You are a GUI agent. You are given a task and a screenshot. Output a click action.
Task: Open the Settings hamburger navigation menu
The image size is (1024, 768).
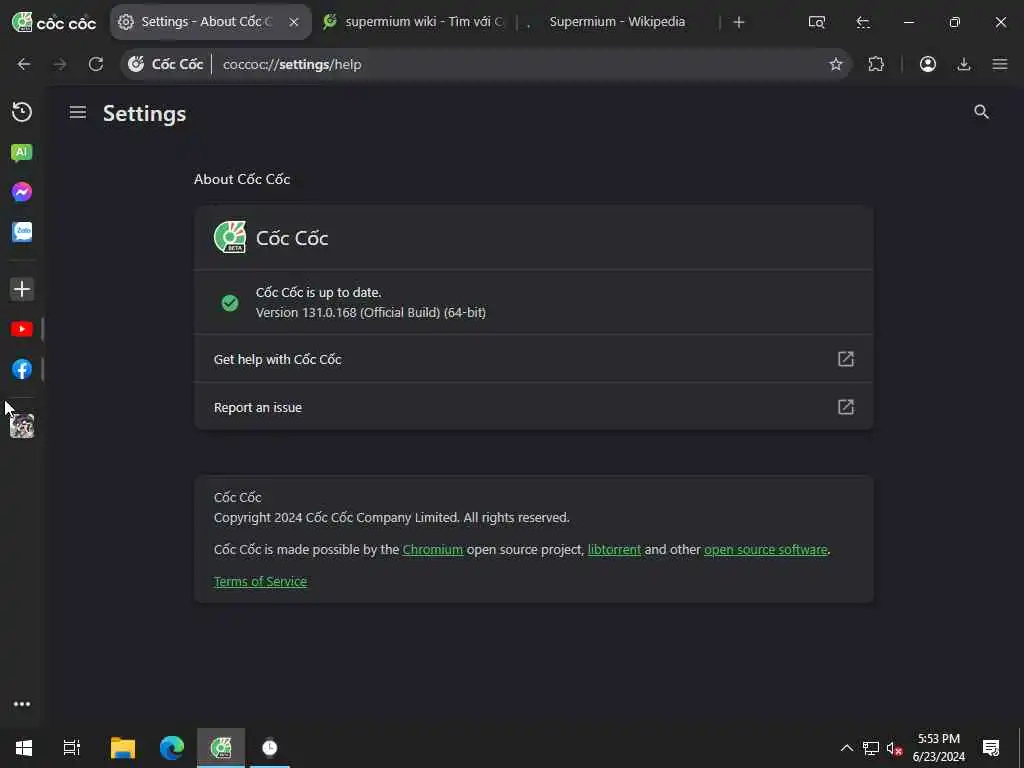[78, 112]
